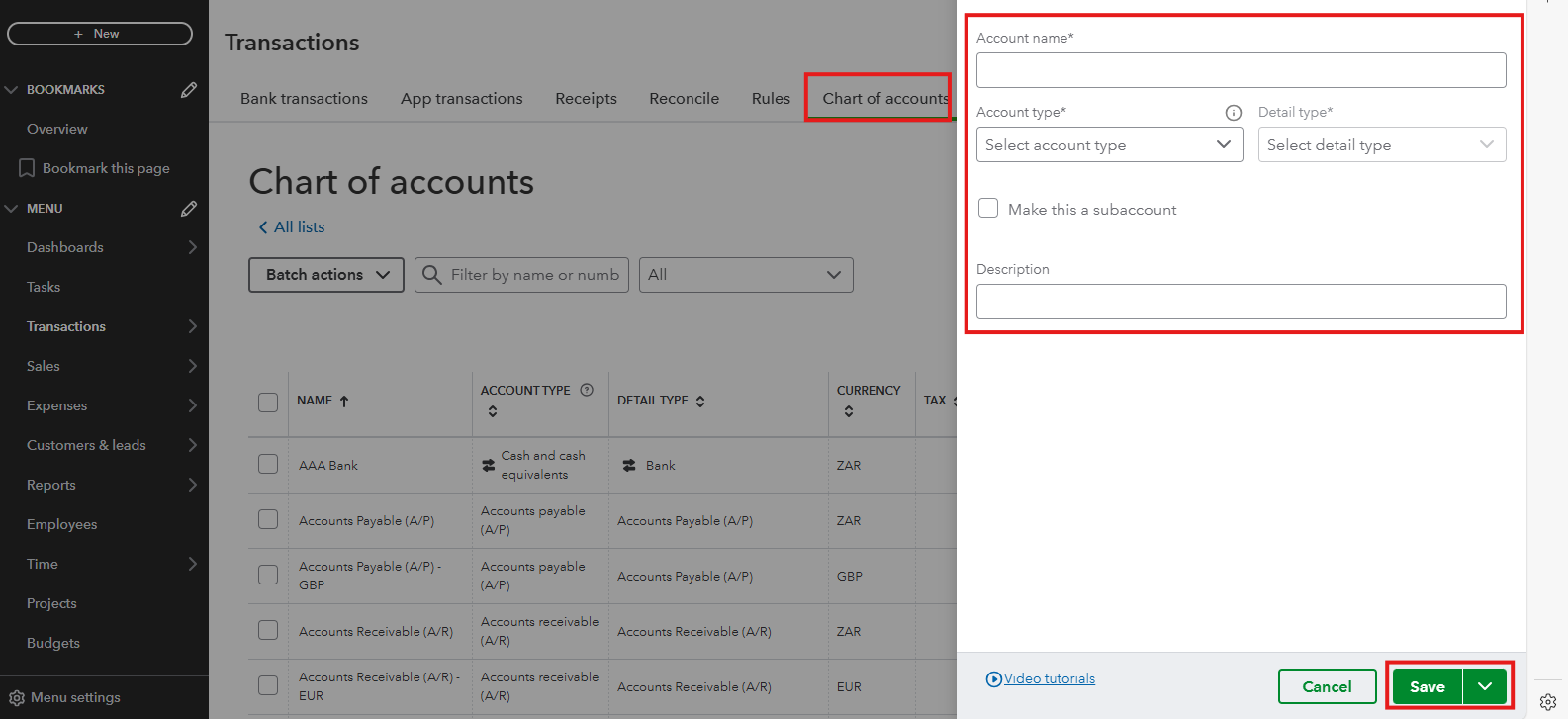The height and width of the screenshot is (719, 1568).
Task: Open the Save button's dropdown arrow
Action: pyautogui.click(x=1485, y=686)
